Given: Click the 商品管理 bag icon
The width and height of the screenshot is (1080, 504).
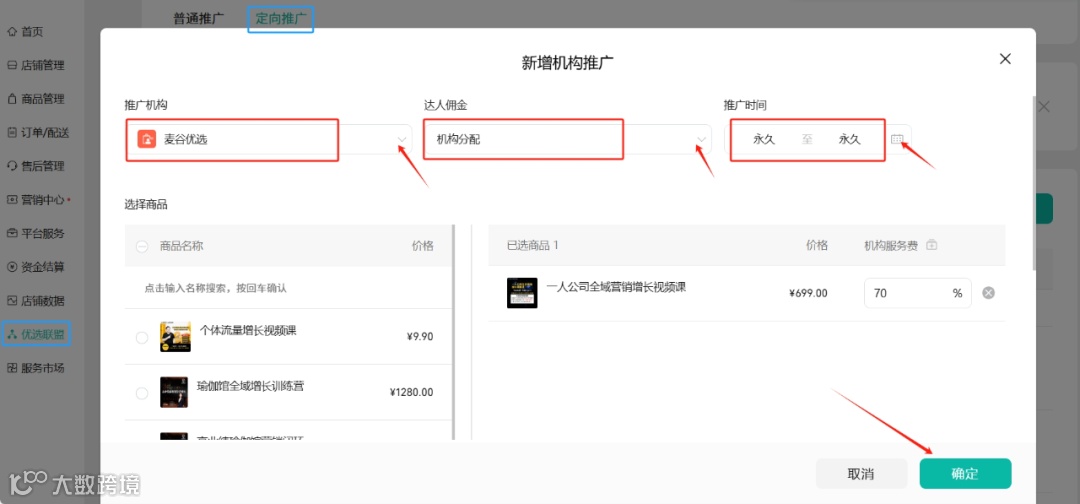Looking at the screenshot, I should [x=12, y=99].
